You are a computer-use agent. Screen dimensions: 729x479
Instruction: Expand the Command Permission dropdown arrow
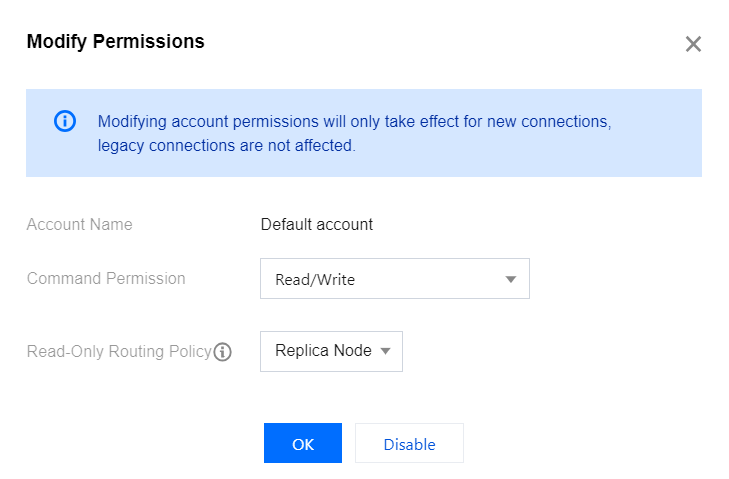coord(510,279)
